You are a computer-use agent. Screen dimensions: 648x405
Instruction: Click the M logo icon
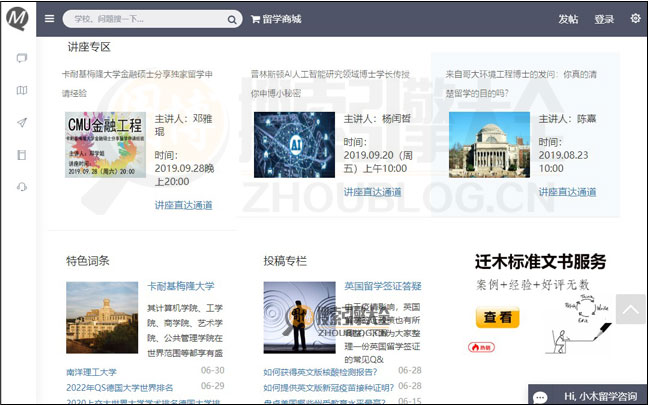[x=17, y=19]
